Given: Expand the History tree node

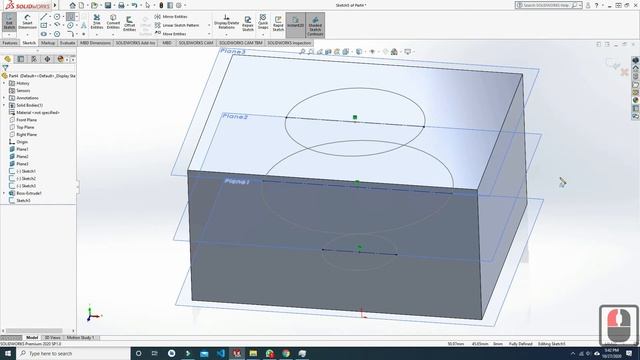Looking at the screenshot, I should (4, 83).
